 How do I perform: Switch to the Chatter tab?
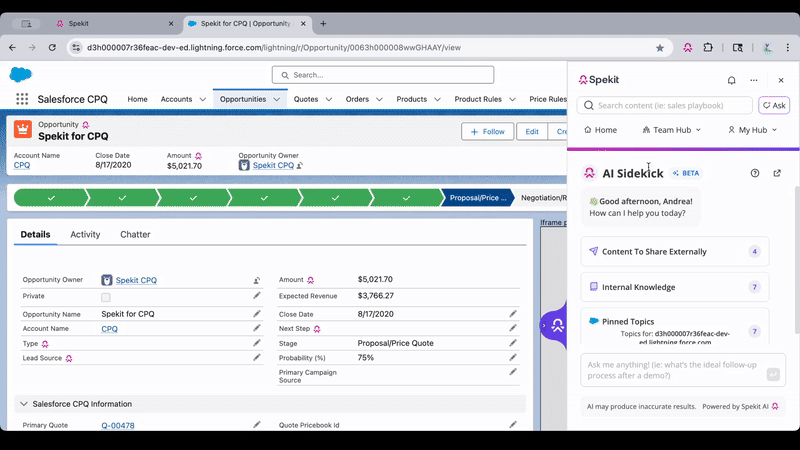pos(135,234)
